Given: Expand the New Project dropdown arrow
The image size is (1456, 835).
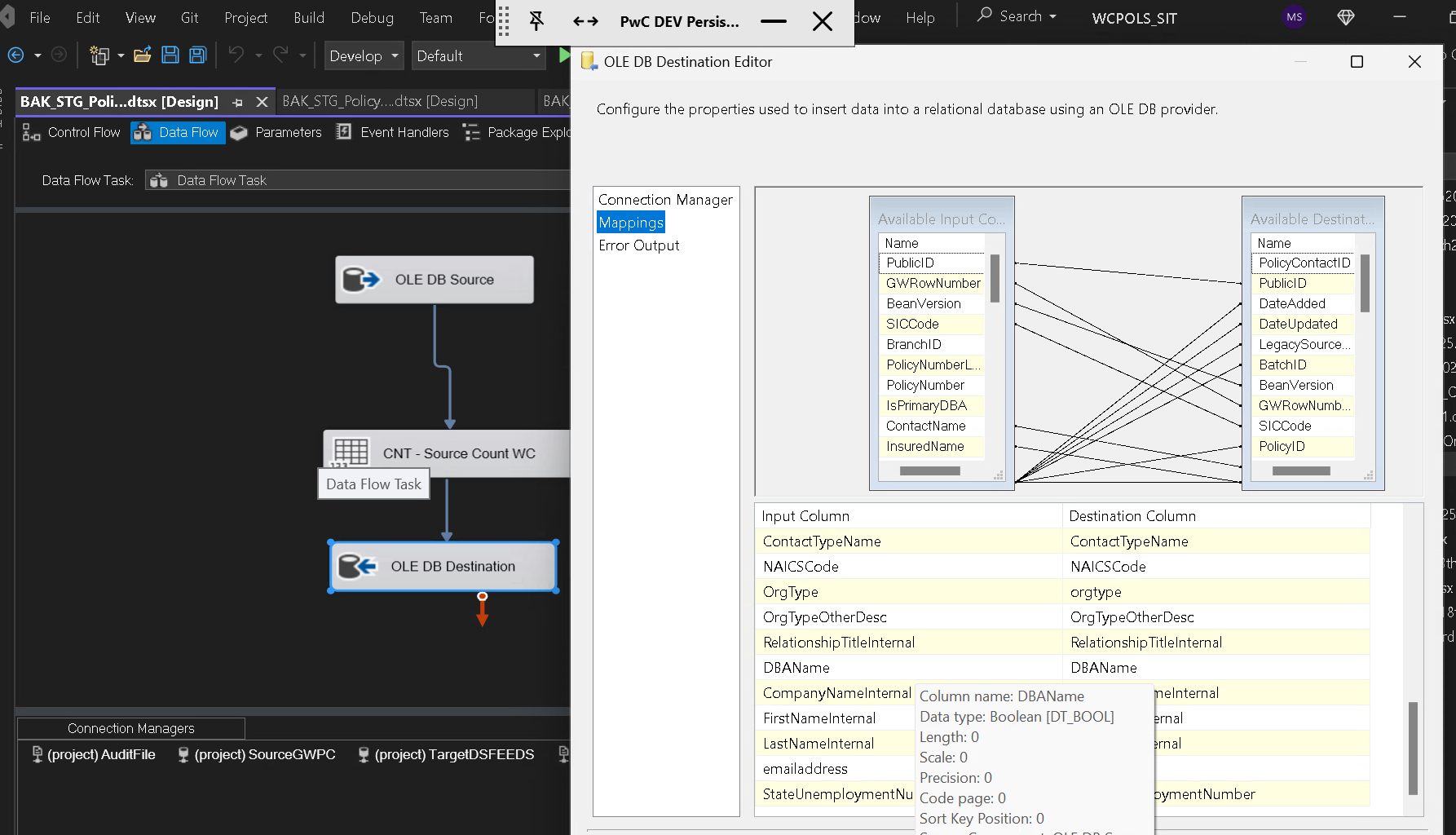Looking at the screenshot, I should (x=121, y=55).
